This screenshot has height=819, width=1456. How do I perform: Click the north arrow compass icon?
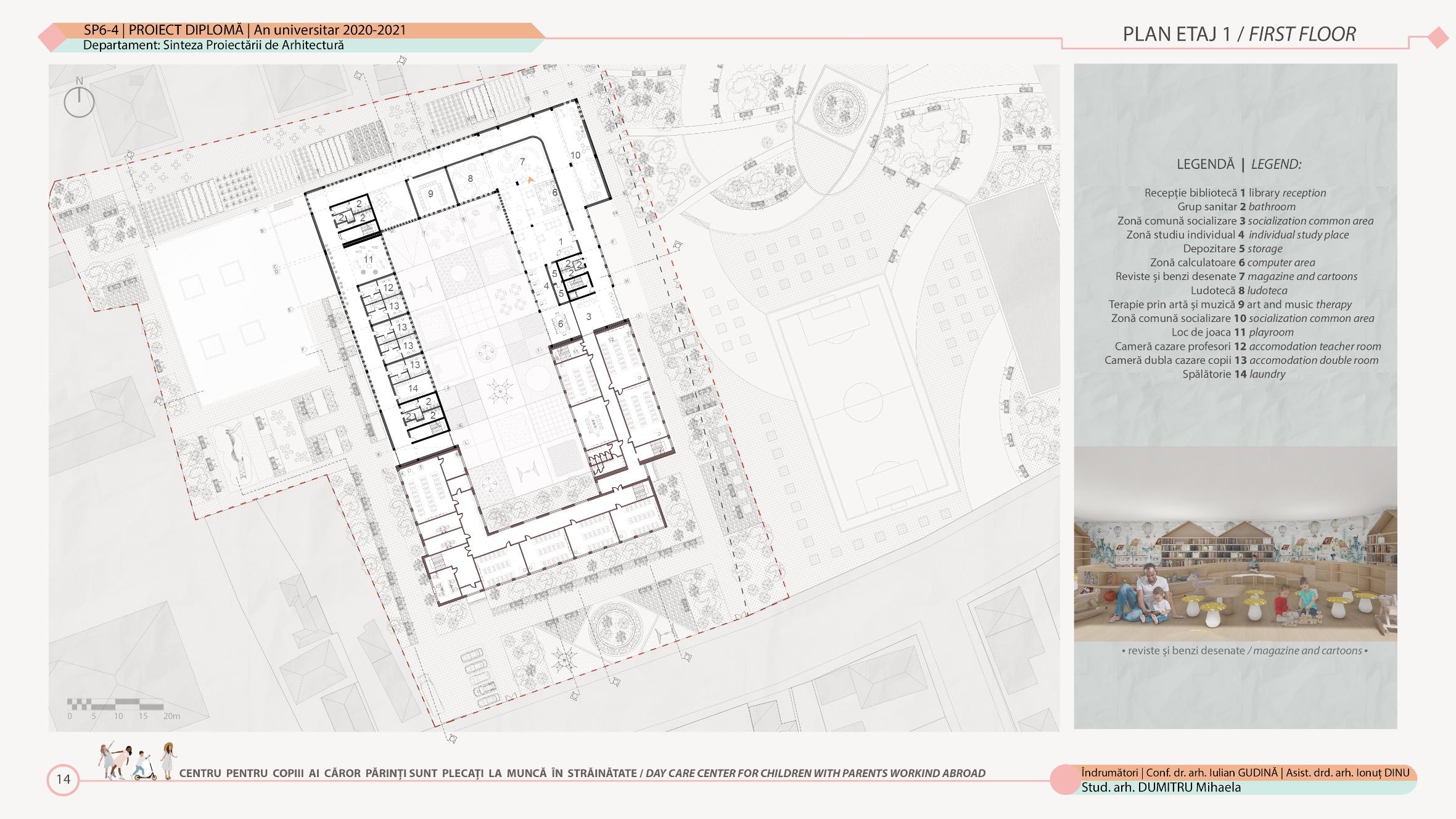click(x=79, y=102)
